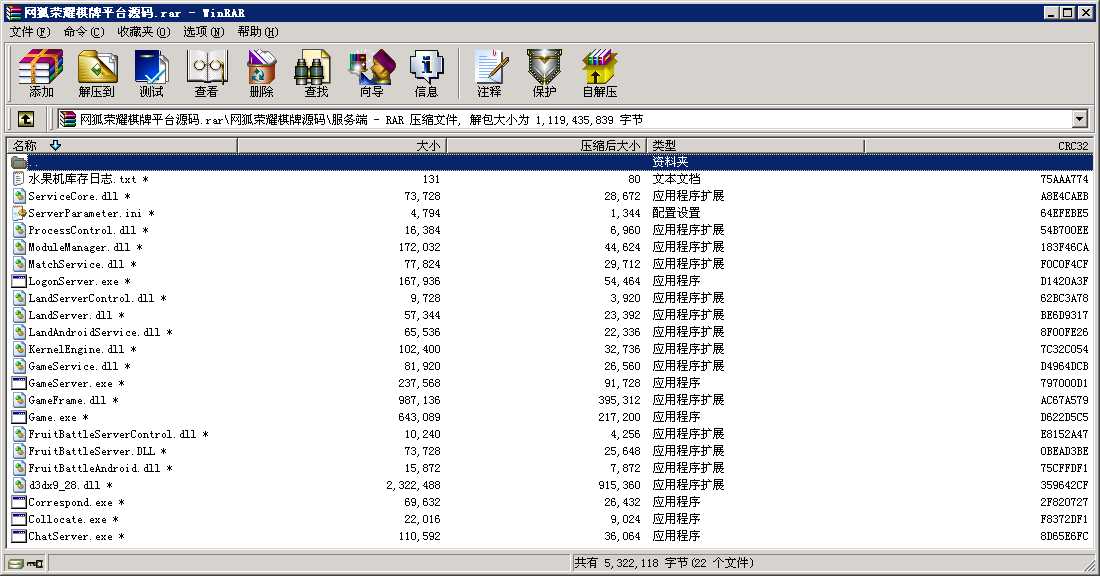Open the 文件 (File) menu

(x=30, y=32)
